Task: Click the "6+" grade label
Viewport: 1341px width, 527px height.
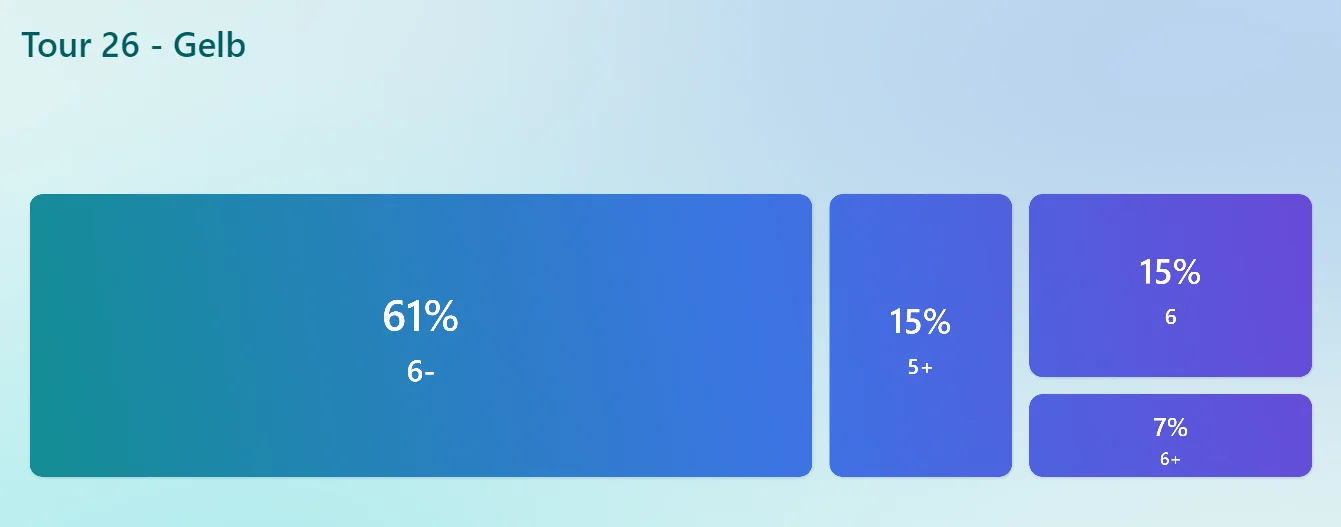Action: pyautogui.click(x=1170, y=459)
